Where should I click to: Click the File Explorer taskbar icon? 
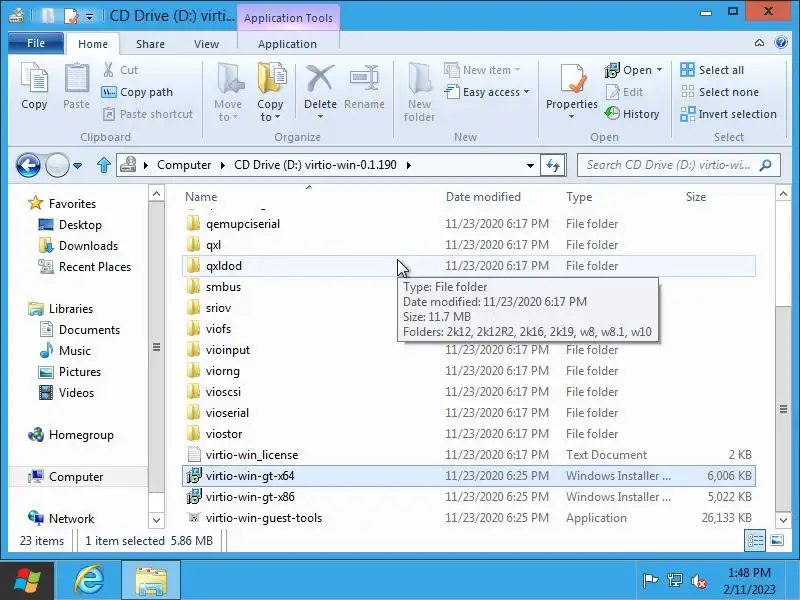(x=151, y=581)
